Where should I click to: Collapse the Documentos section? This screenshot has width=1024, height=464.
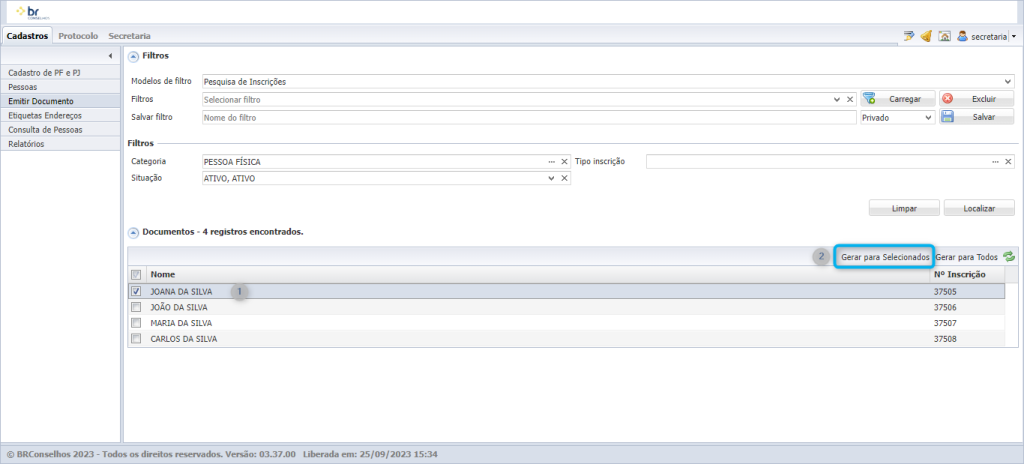click(133, 232)
